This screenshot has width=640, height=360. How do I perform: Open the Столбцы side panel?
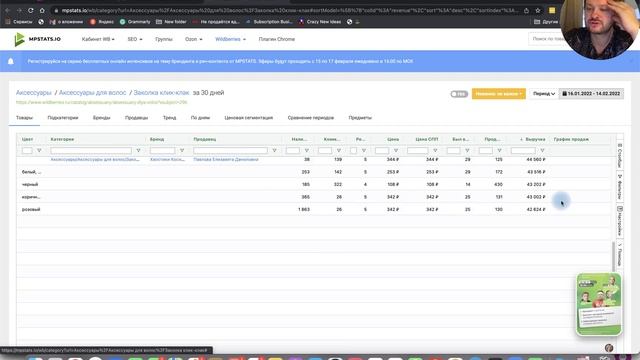point(620,155)
